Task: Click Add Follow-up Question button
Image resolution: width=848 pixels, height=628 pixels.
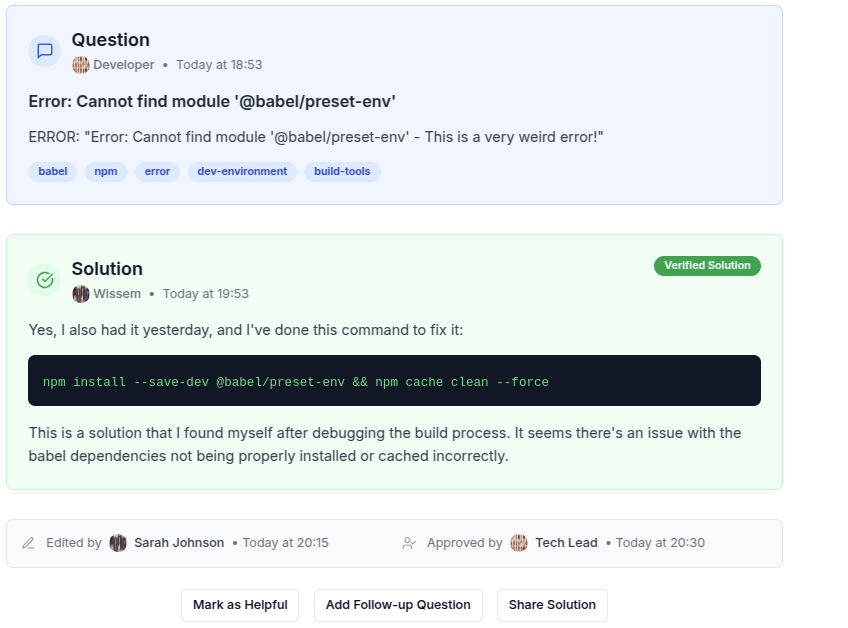Action: tap(398, 605)
